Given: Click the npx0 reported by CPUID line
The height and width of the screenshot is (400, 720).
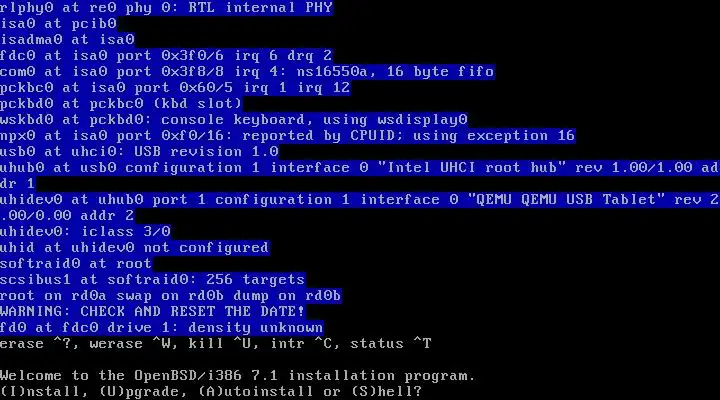Looking at the screenshot, I should (287, 135).
